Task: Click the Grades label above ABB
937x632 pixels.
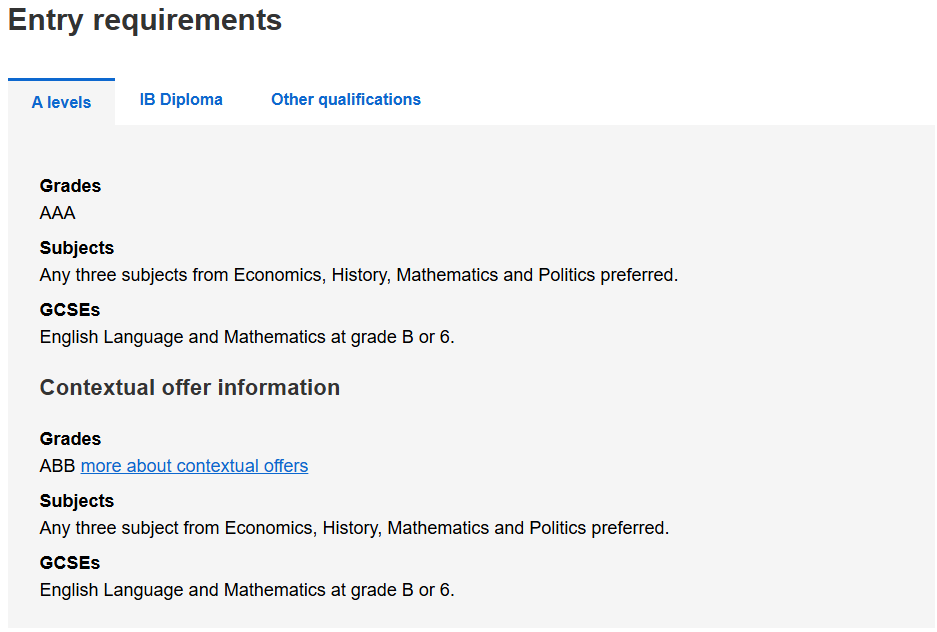Action: [70, 439]
